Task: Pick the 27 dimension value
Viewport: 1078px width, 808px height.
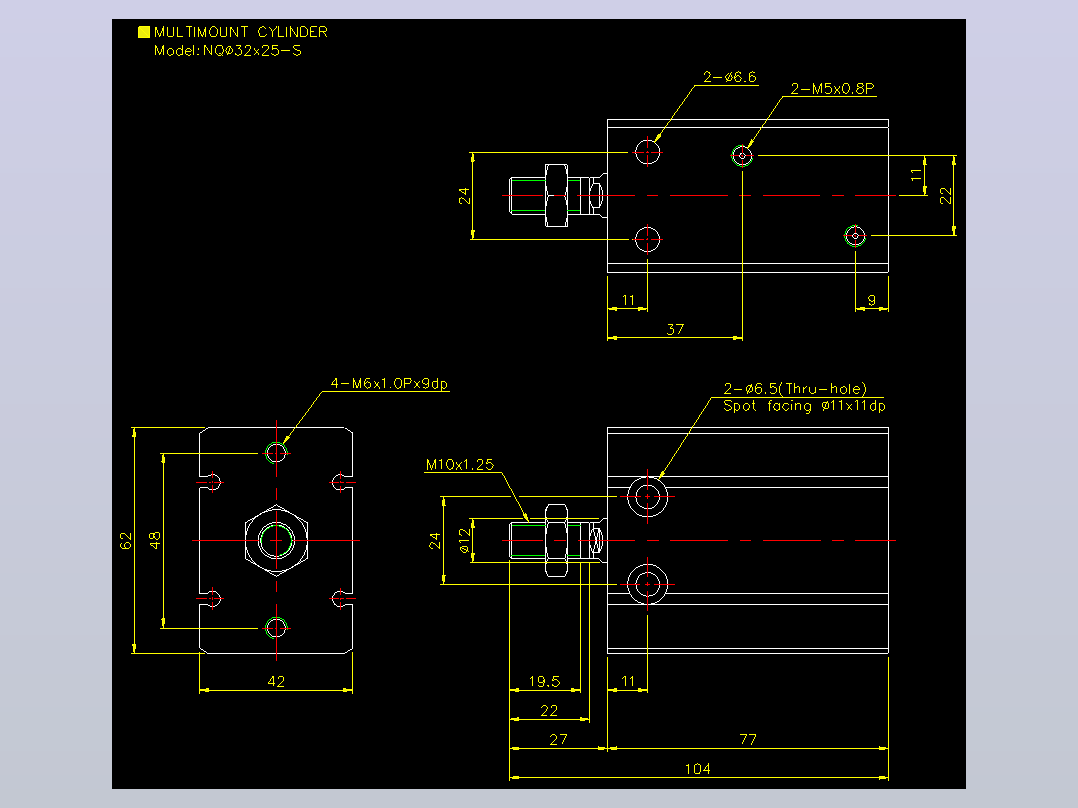Action: pos(558,739)
